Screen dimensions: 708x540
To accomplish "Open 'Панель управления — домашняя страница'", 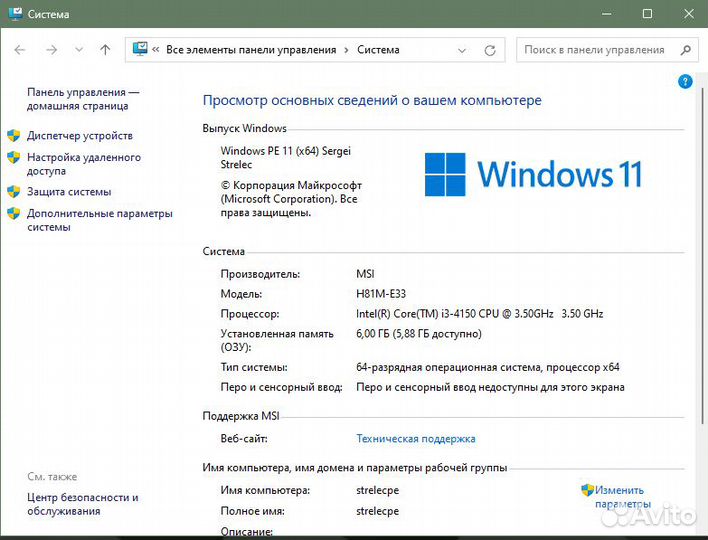I will pos(83,99).
